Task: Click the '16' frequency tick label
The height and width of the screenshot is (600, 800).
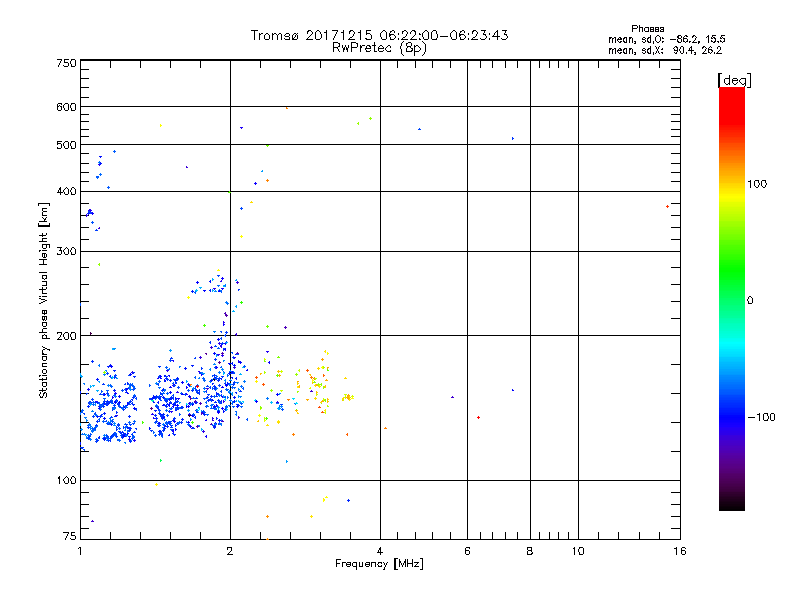Action: [680, 551]
